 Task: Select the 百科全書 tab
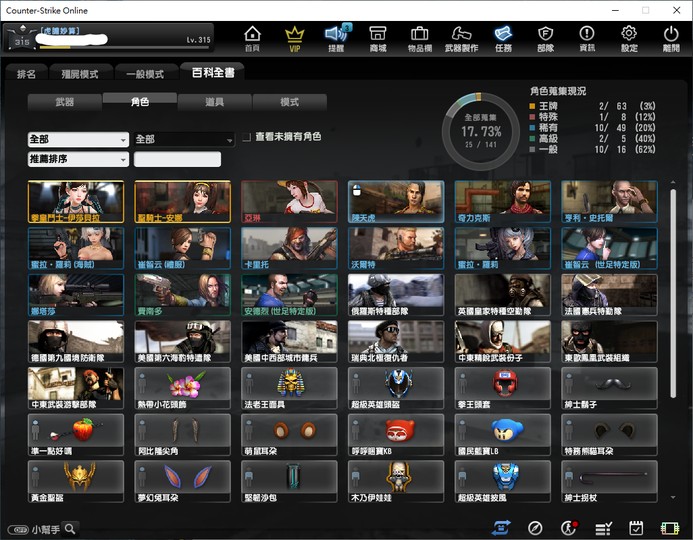click(x=213, y=72)
